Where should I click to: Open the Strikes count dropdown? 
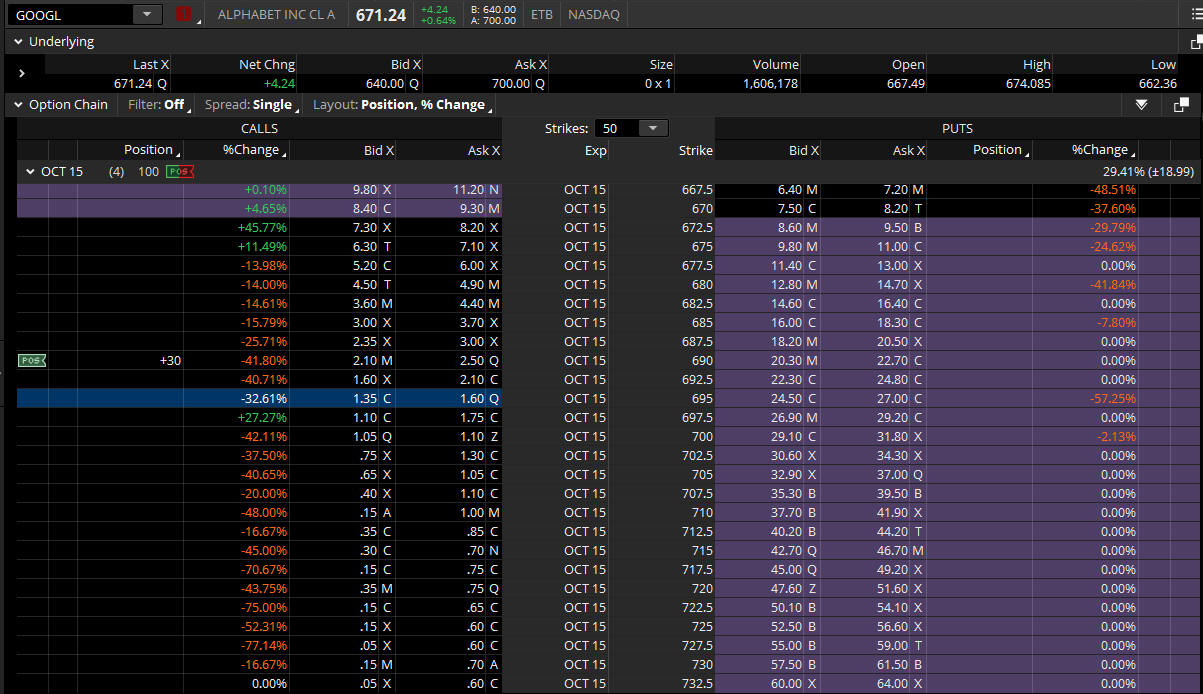[x=653, y=128]
